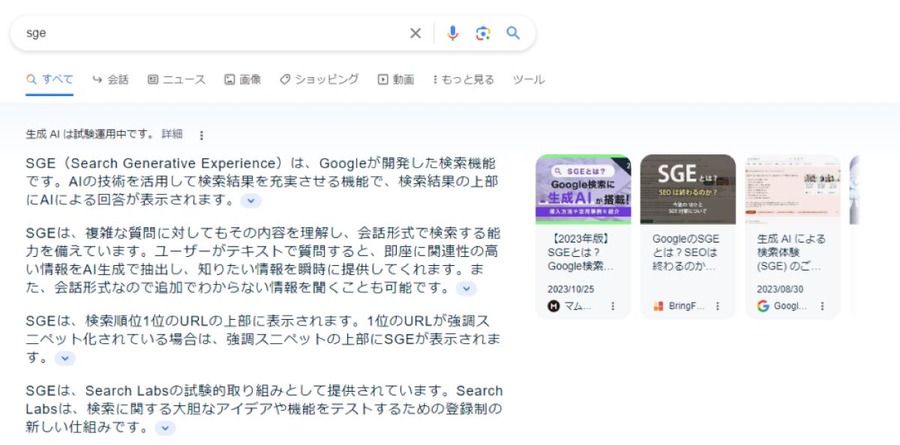
Task: Expand the paragraph ending 聞くことも可能です
Action: tap(466, 289)
